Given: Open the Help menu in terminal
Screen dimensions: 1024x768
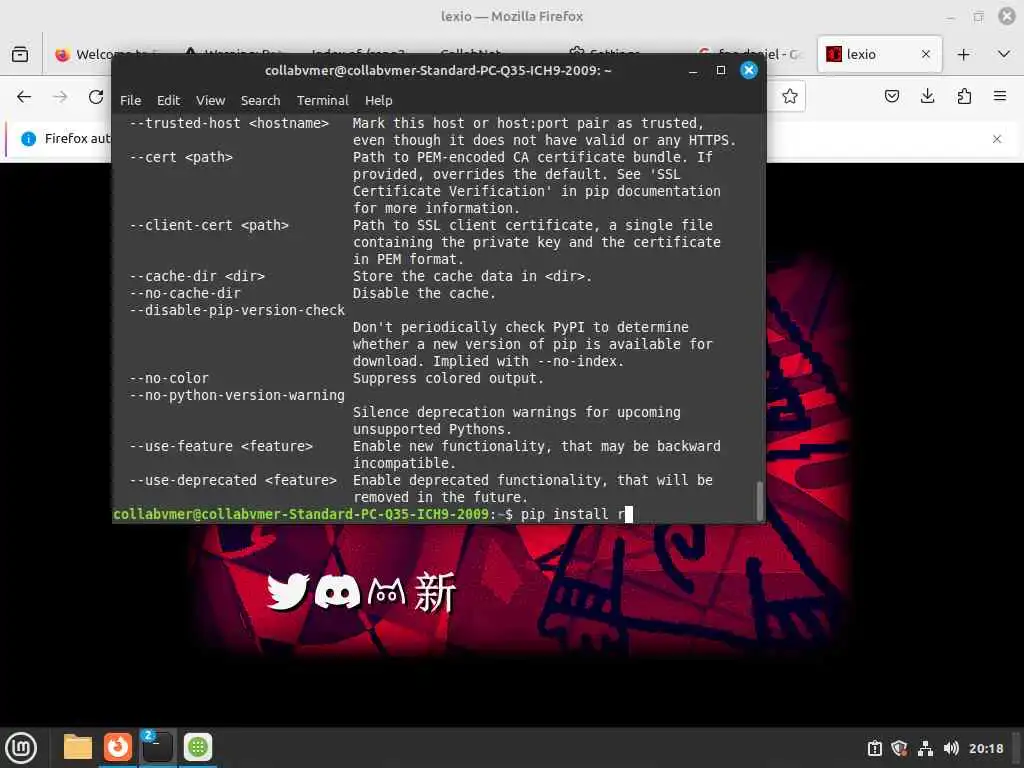Looking at the screenshot, I should [x=379, y=101].
